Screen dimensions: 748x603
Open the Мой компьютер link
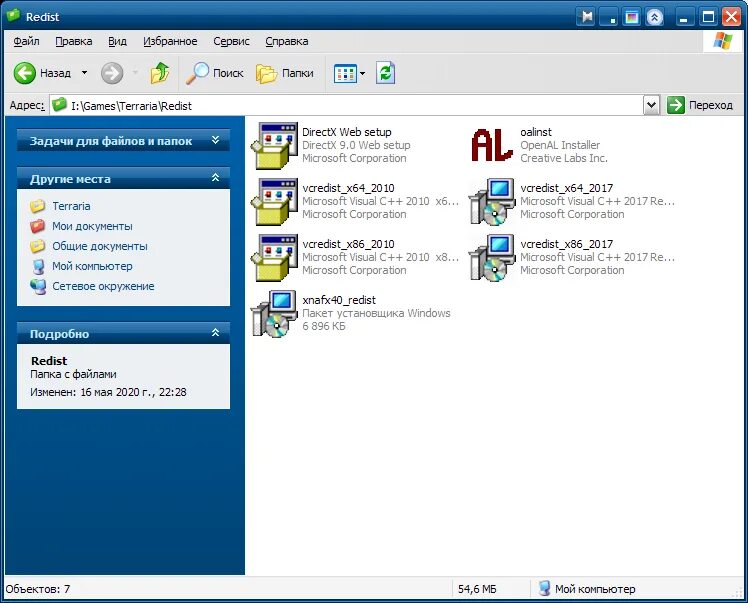coord(92,266)
